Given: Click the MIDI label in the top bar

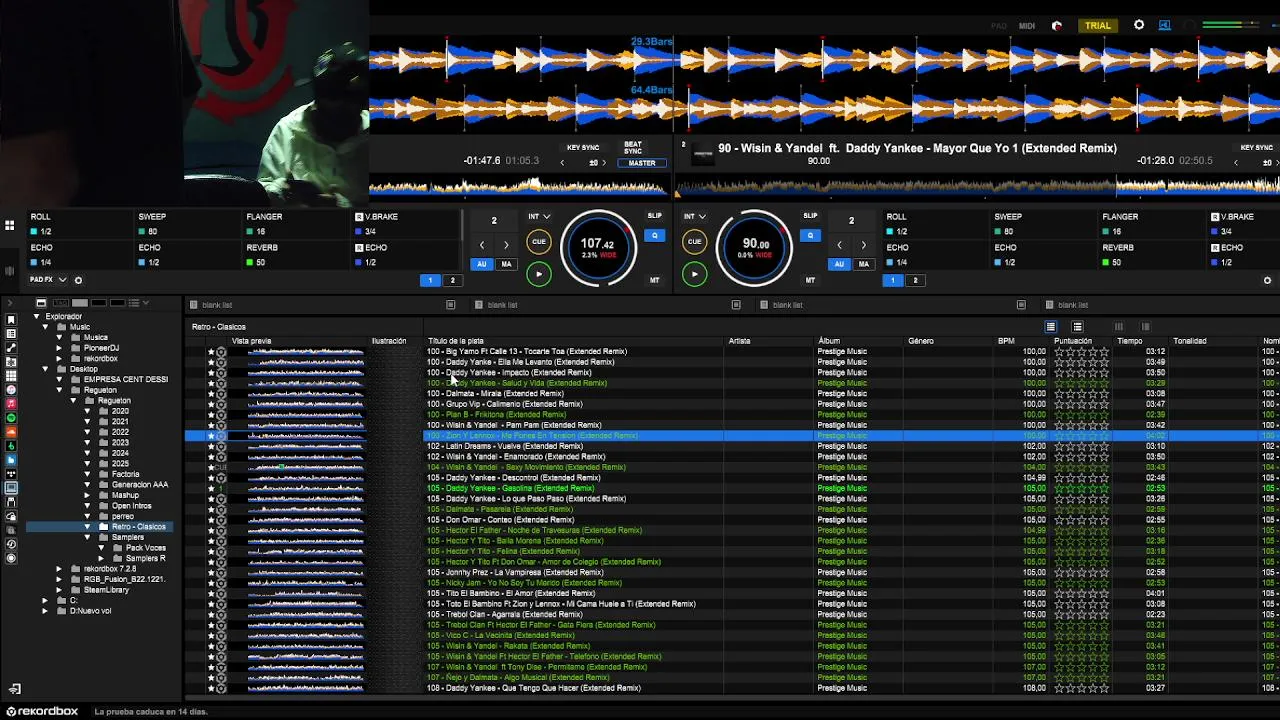Looking at the screenshot, I should (1027, 26).
